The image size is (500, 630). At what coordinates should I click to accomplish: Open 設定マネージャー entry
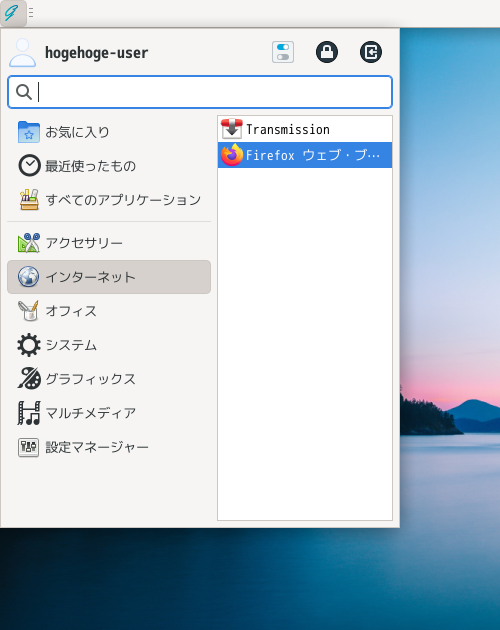(109, 447)
